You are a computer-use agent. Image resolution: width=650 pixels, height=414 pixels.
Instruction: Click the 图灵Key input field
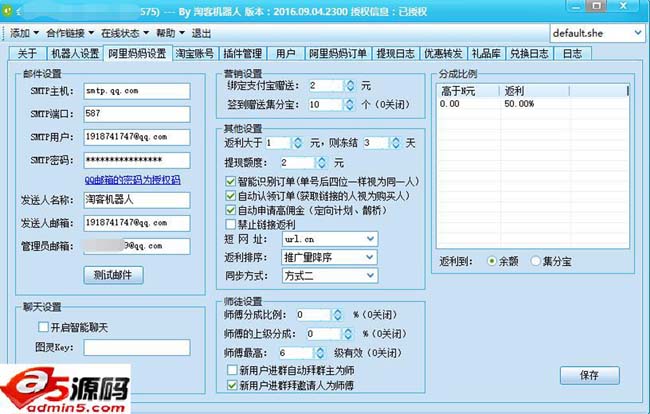click(x=137, y=348)
